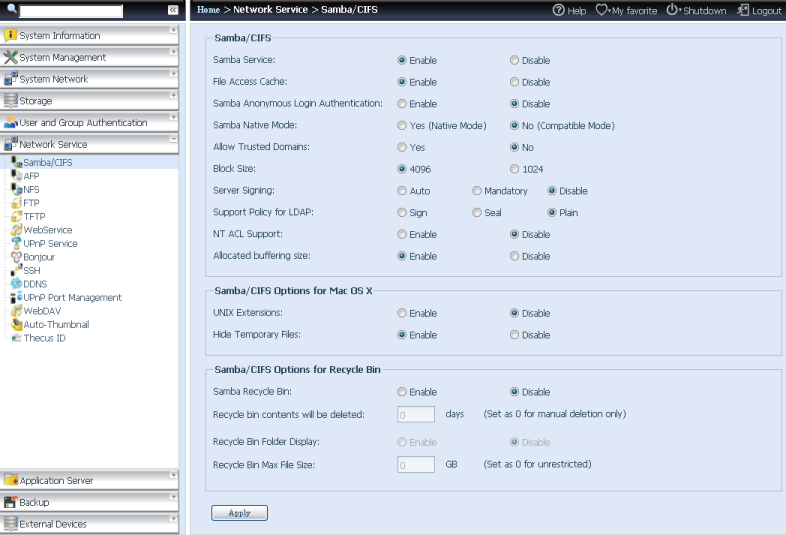Screen dimensions: 786x535
Task: Open My favorite menu
Action: [x=626, y=10]
